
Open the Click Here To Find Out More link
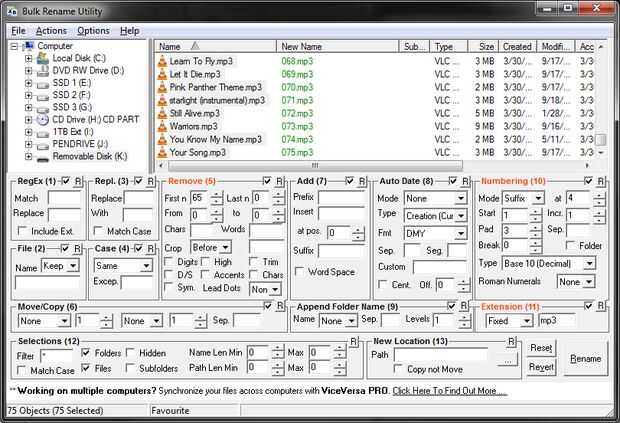coord(450,391)
